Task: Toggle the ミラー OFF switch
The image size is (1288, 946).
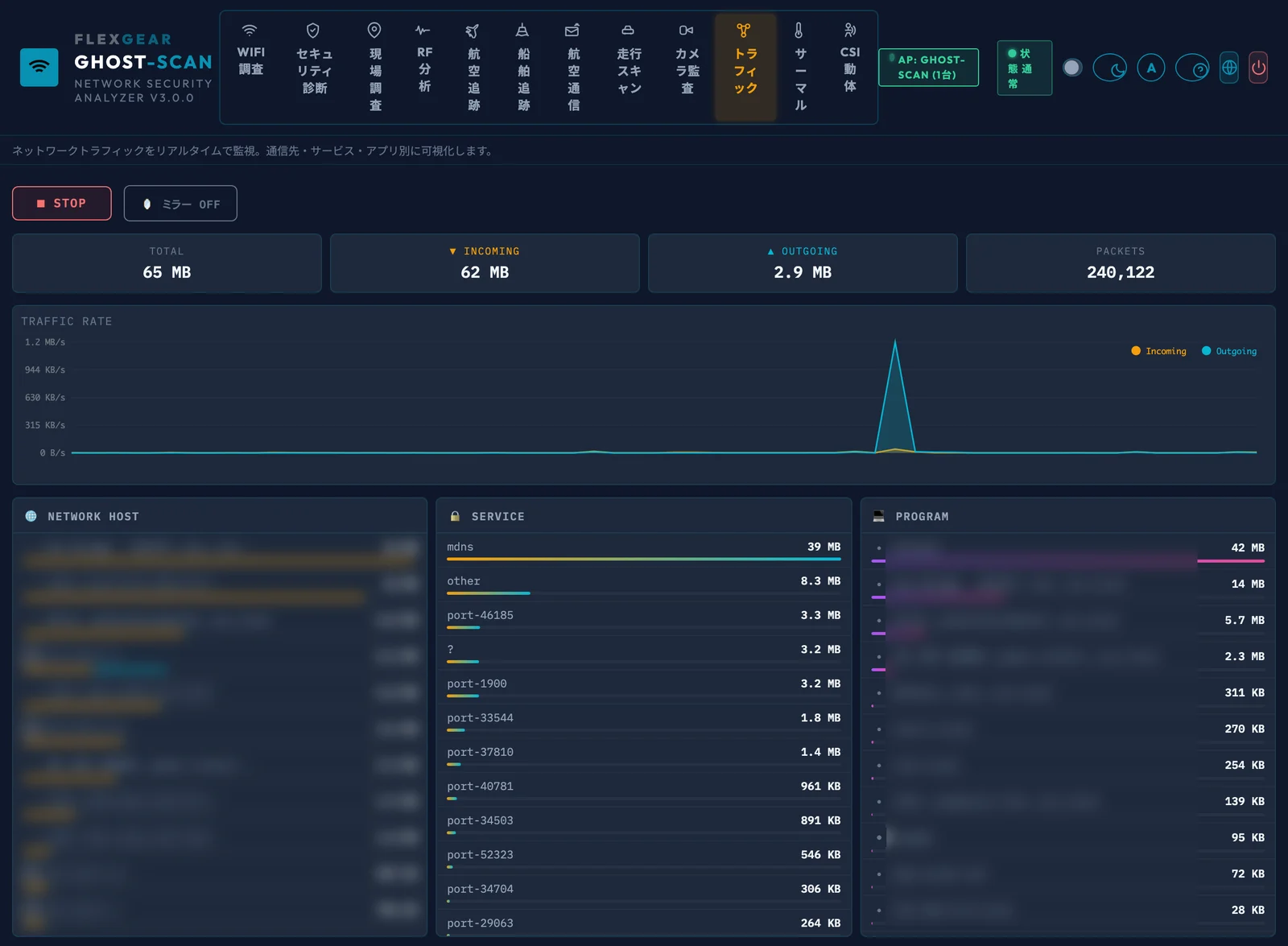Action: pyautogui.click(x=180, y=204)
